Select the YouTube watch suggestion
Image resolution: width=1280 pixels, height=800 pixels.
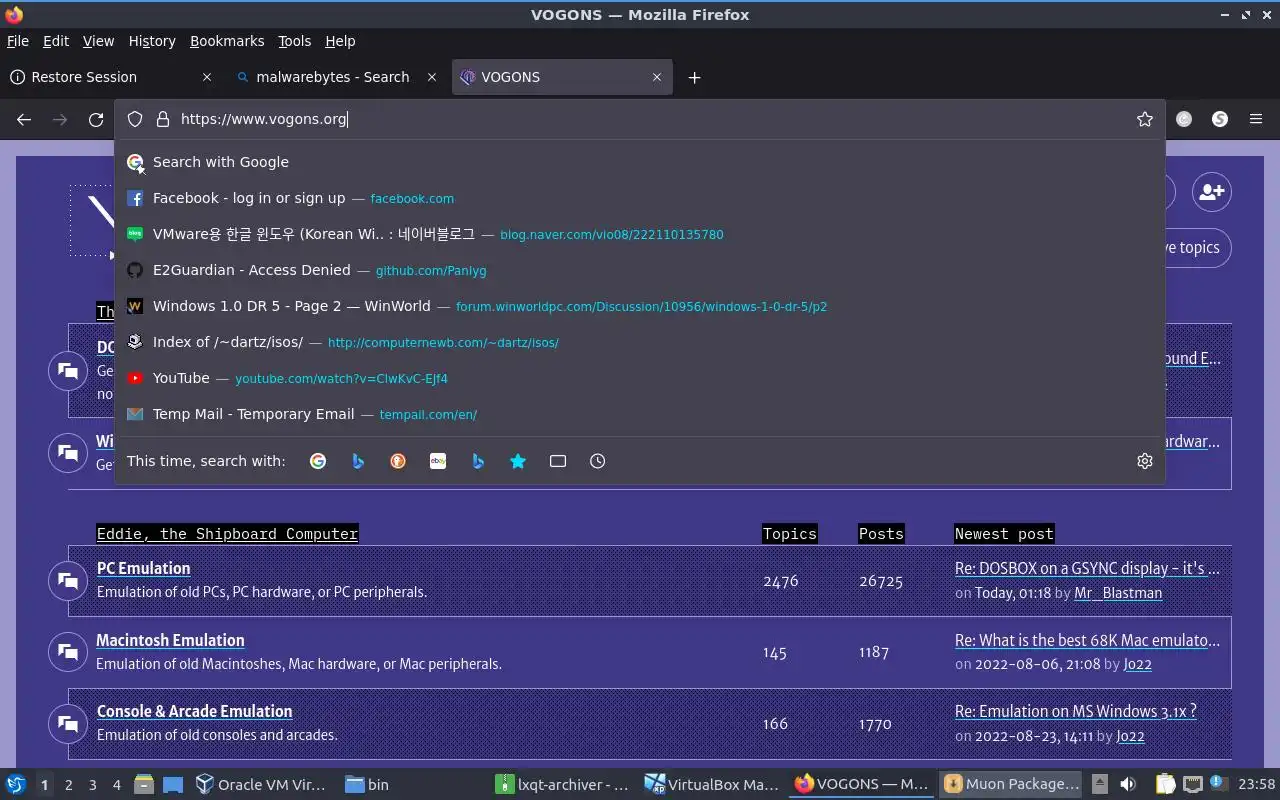pos(640,378)
